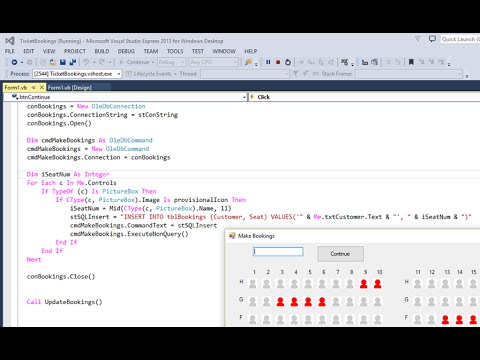
Task: Open the TEAM menu
Action: click(151, 51)
